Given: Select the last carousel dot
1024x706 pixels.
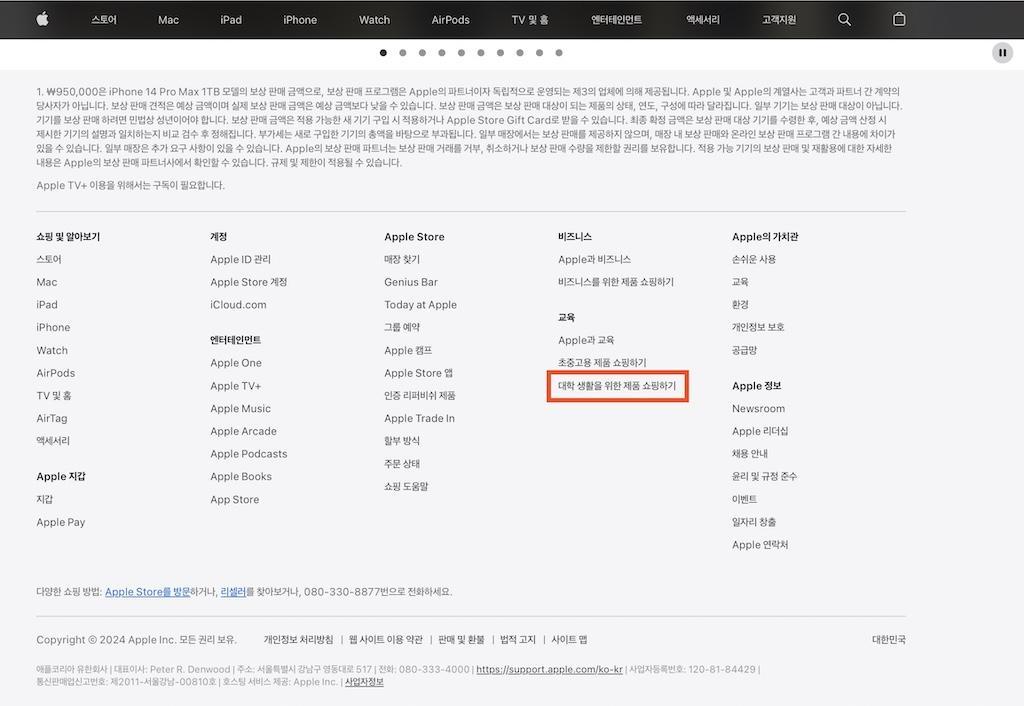Looking at the screenshot, I should pos(559,53).
